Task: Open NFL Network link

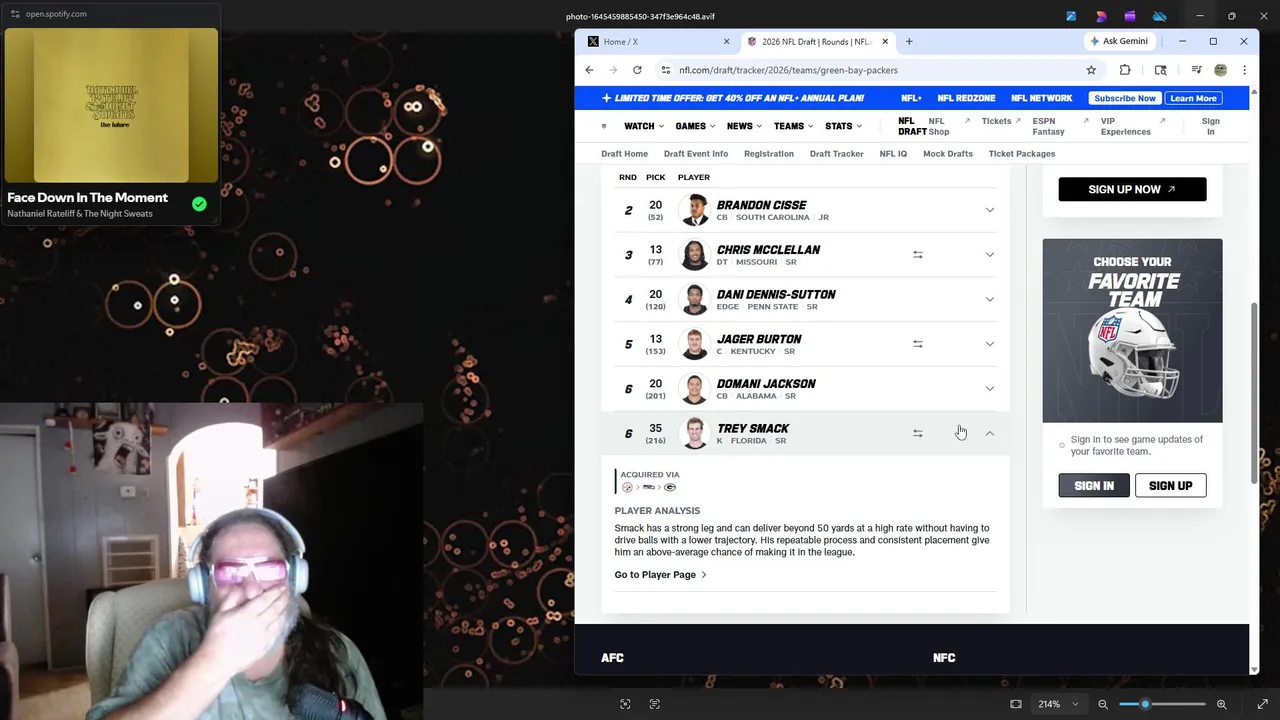Action: 1041,98
